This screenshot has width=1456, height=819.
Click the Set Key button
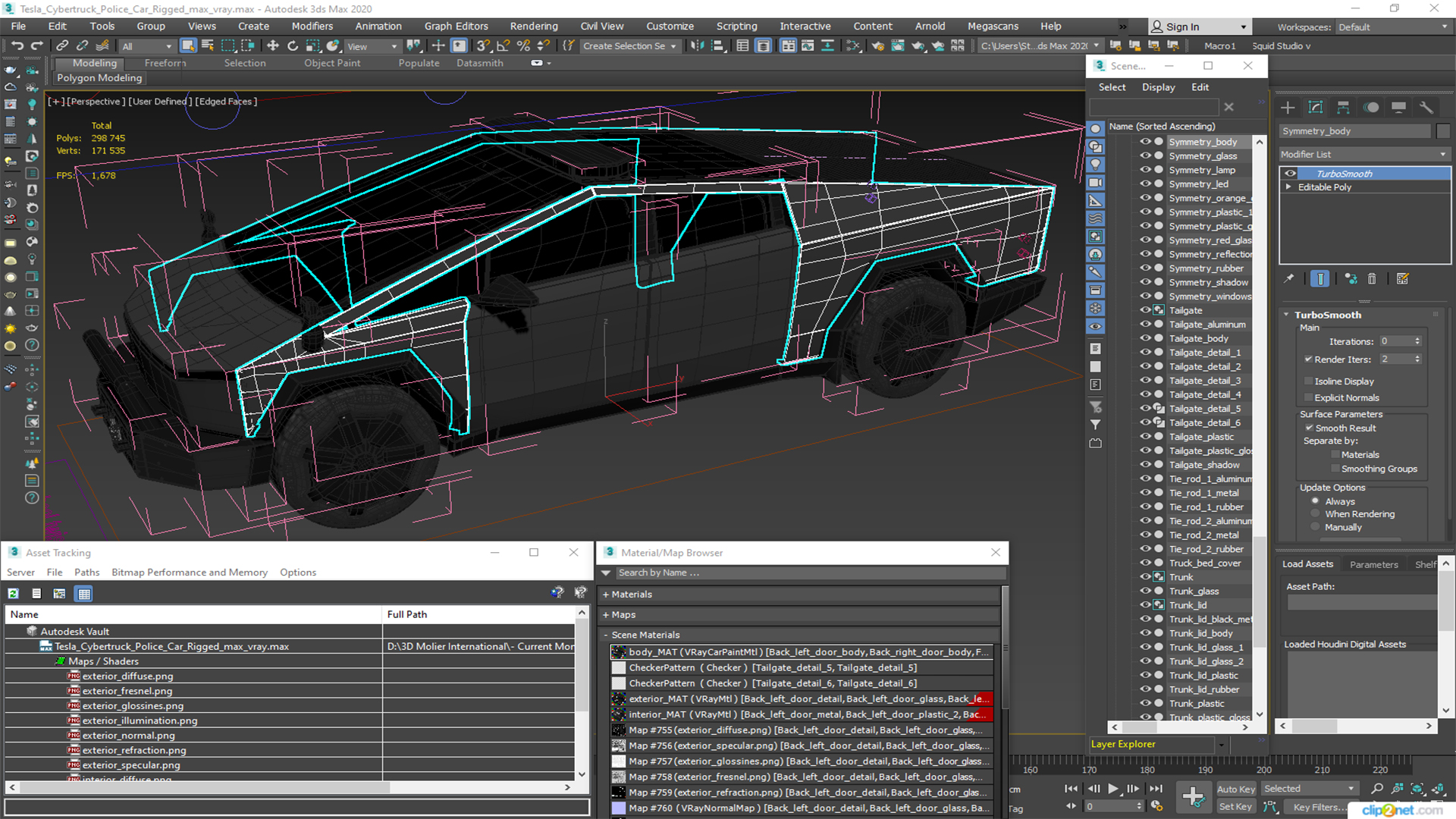click(1235, 807)
